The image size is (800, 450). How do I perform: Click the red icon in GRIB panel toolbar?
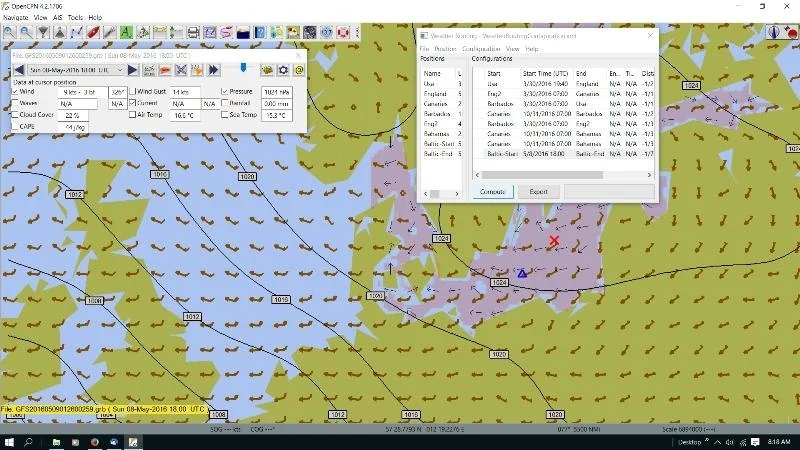tap(165, 70)
